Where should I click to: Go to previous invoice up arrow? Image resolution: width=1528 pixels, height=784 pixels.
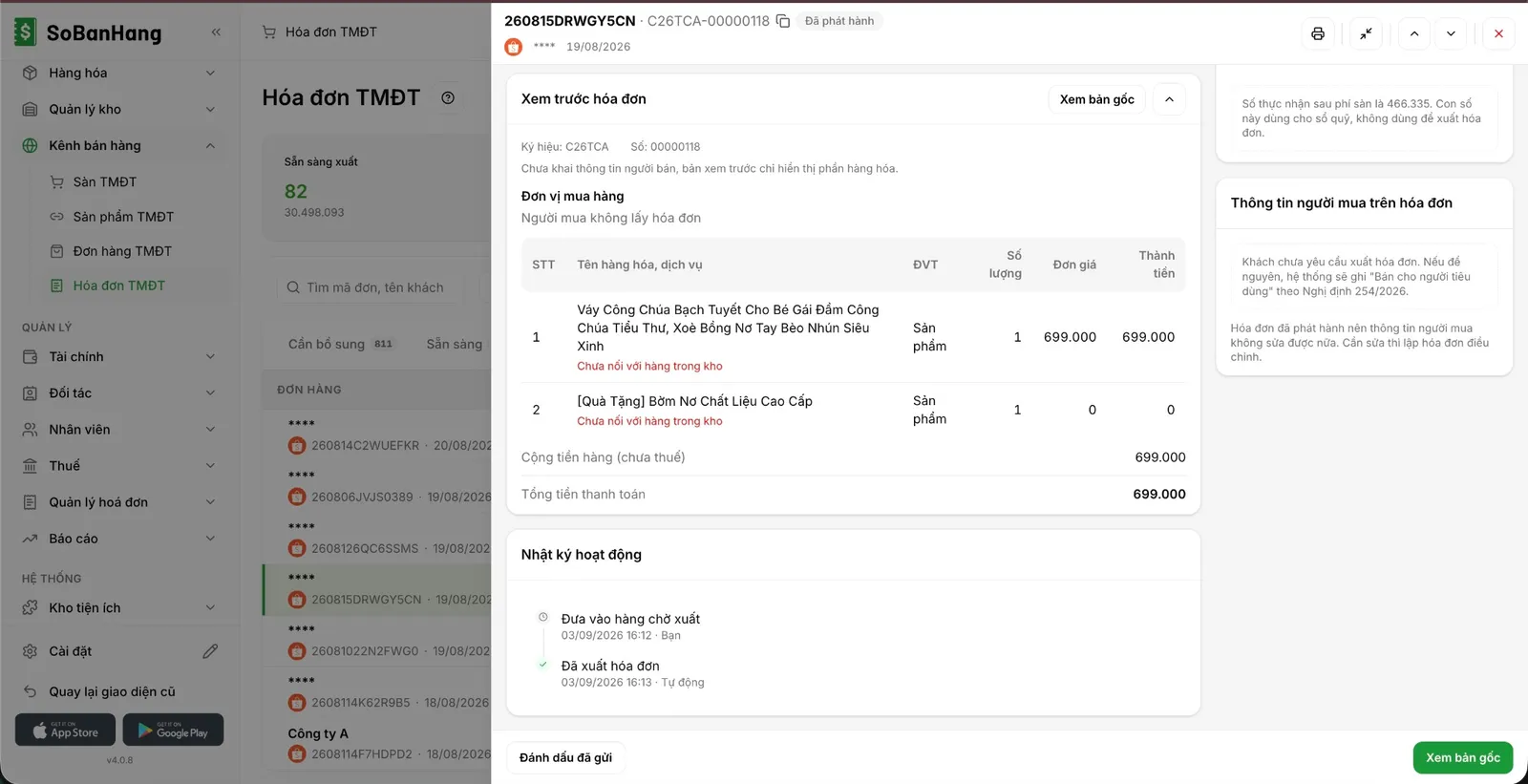pos(1414,33)
